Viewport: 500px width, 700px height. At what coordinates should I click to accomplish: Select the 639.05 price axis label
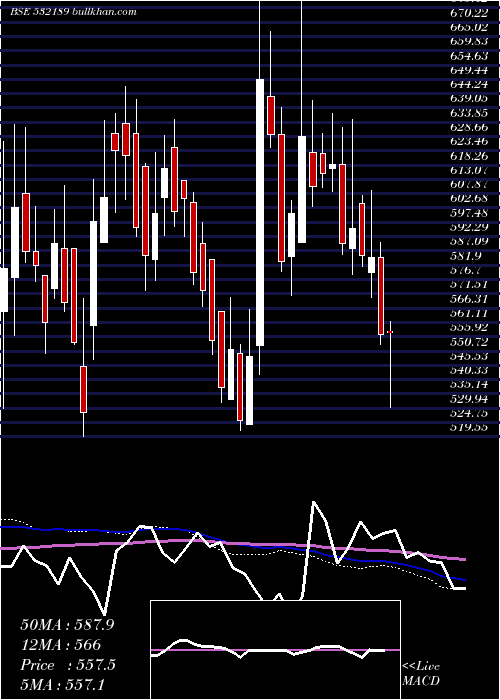pos(469,99)
